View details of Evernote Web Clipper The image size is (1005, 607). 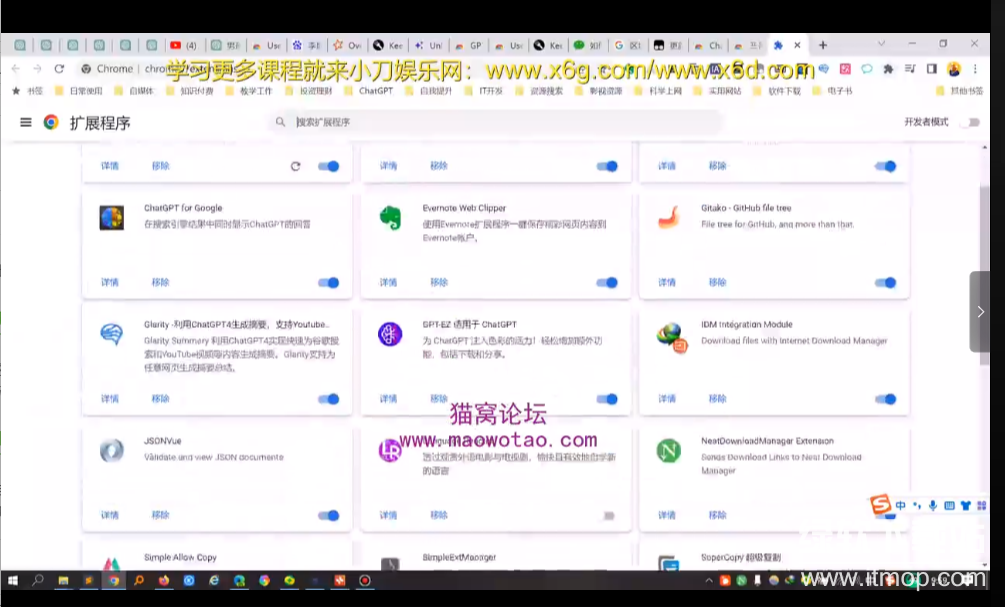[x=388, y=283]
